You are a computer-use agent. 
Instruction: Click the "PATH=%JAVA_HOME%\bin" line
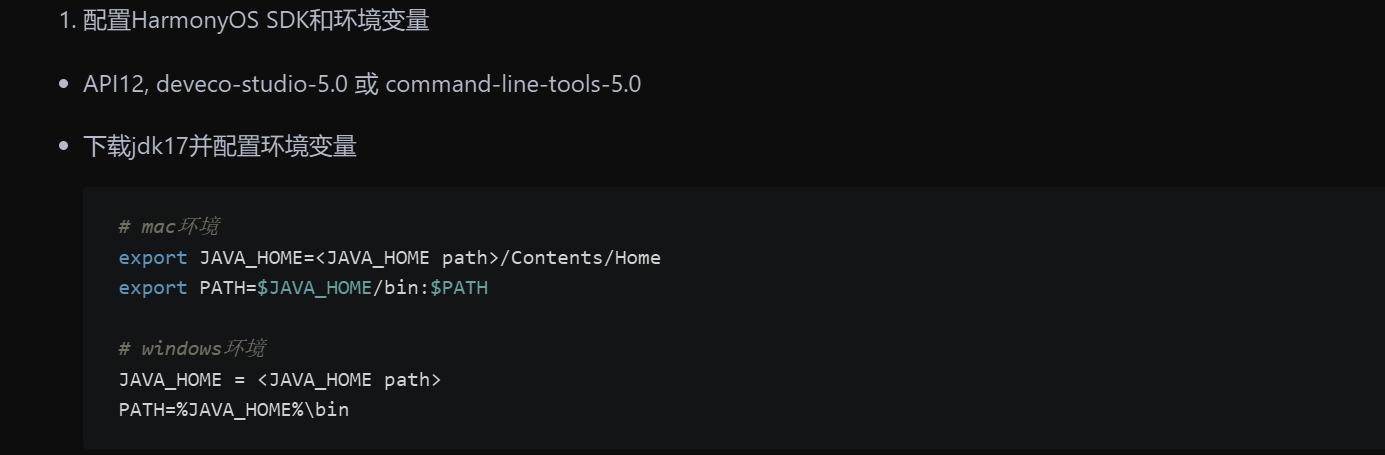point(234,410)
